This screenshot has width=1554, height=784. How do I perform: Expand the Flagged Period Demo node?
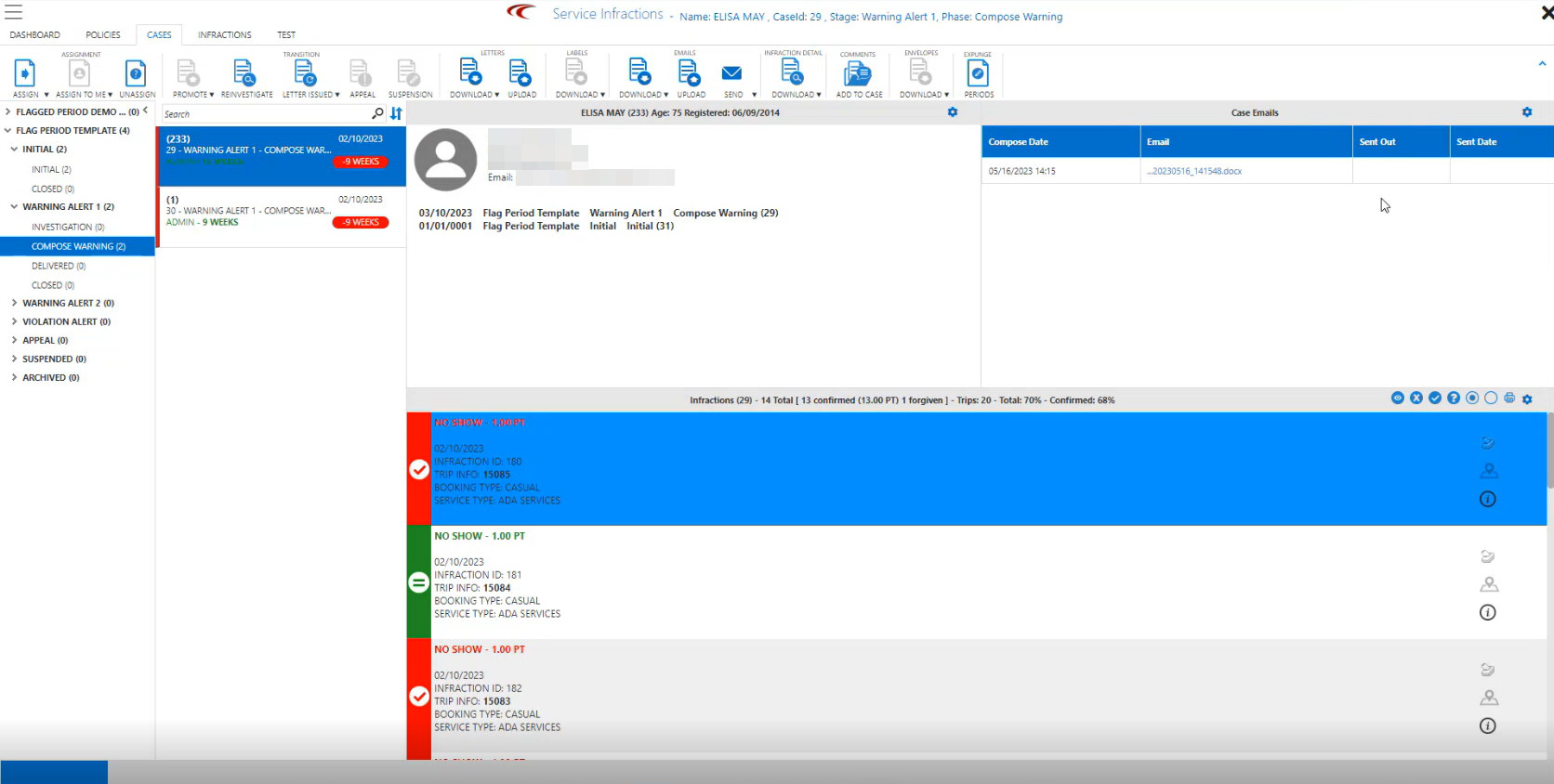click(x=7, y=111)
